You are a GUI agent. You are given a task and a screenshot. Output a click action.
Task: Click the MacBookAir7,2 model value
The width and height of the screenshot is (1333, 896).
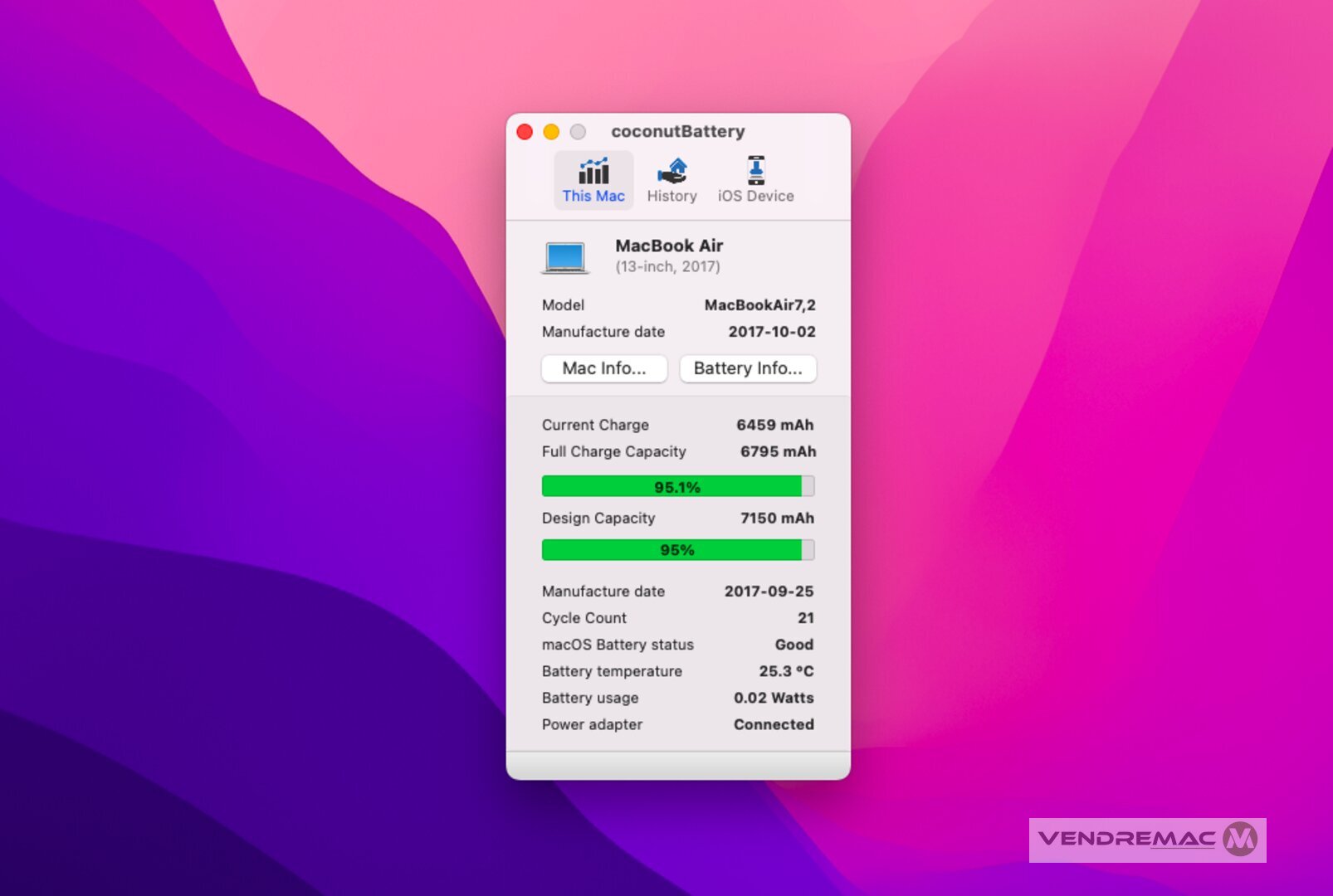click(x=759, y=305)
